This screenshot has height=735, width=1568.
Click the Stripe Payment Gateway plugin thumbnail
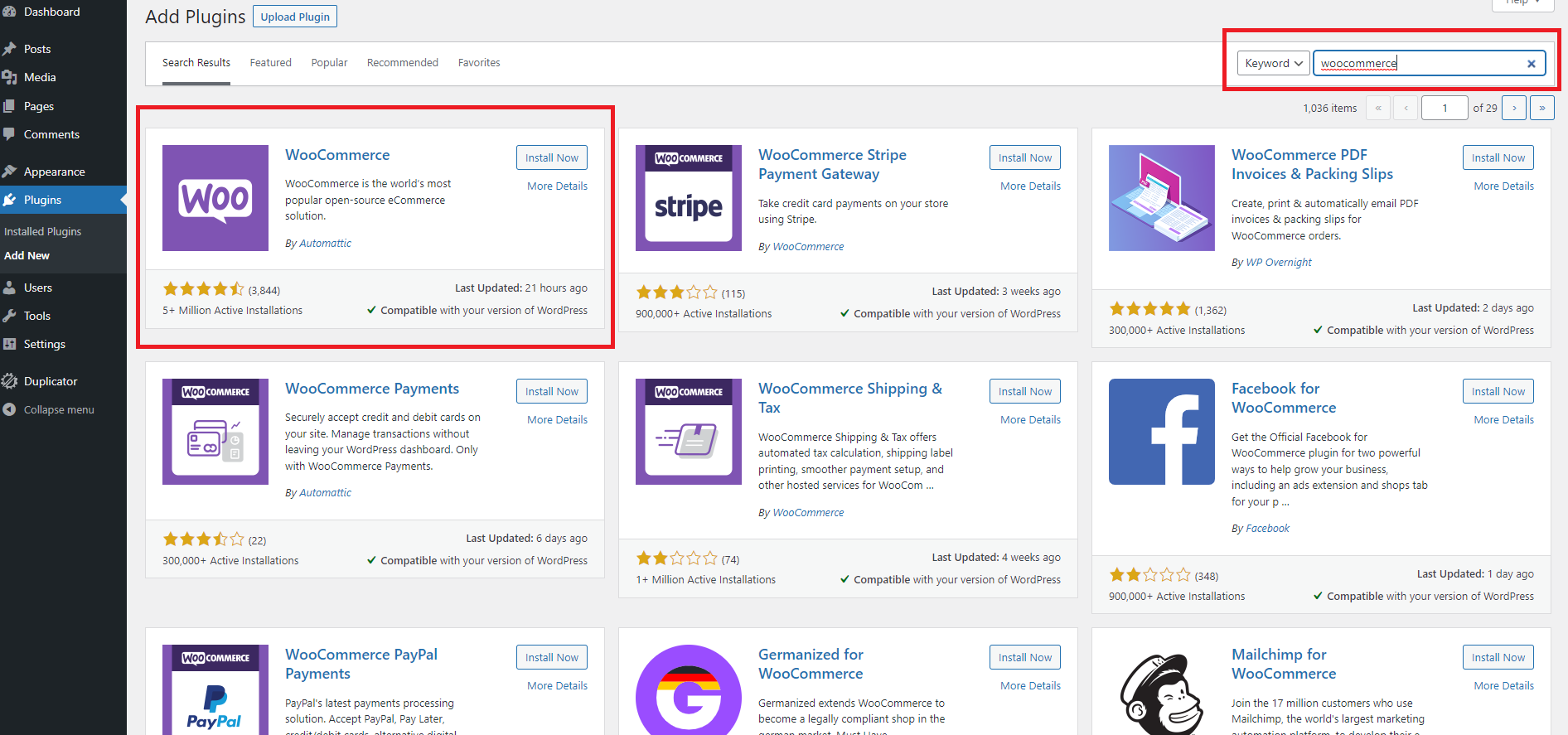(689, 198)
